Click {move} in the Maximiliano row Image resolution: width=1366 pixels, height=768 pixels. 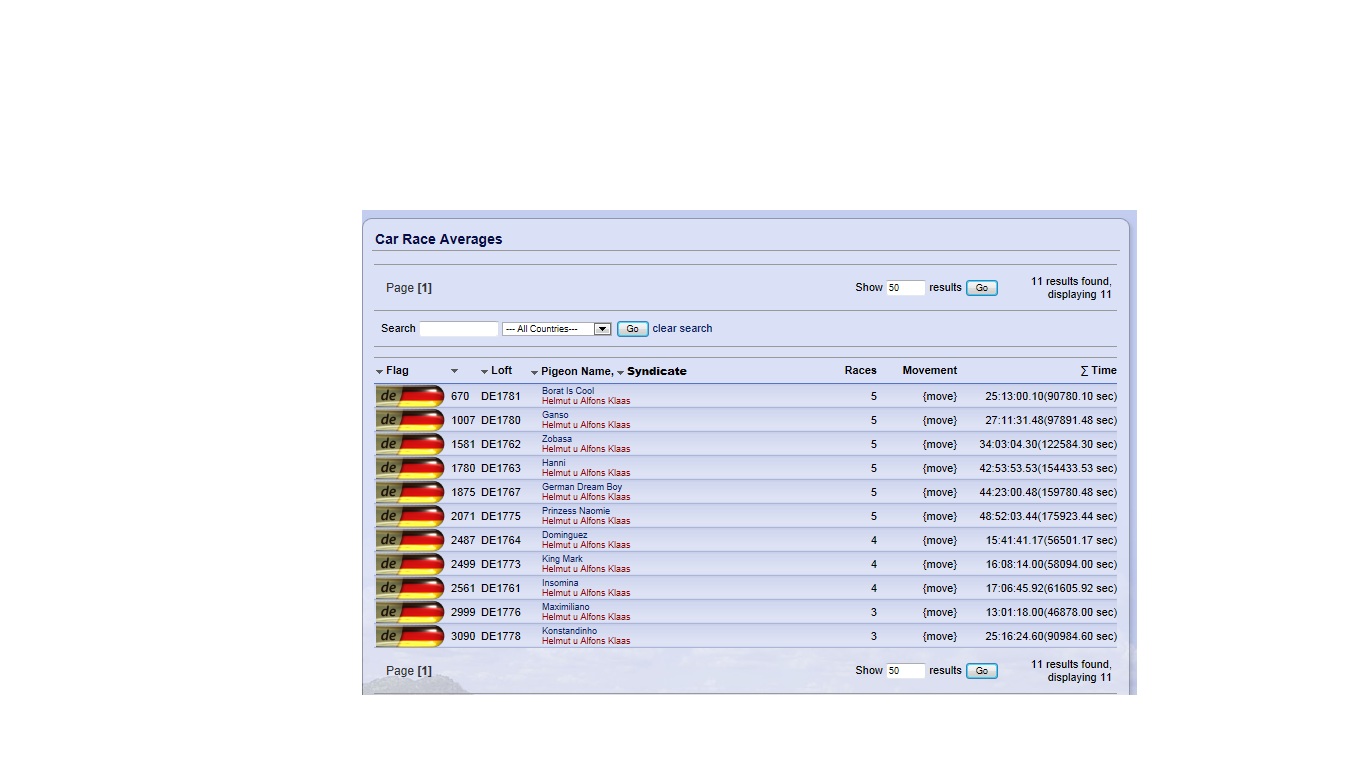[939, 612]
